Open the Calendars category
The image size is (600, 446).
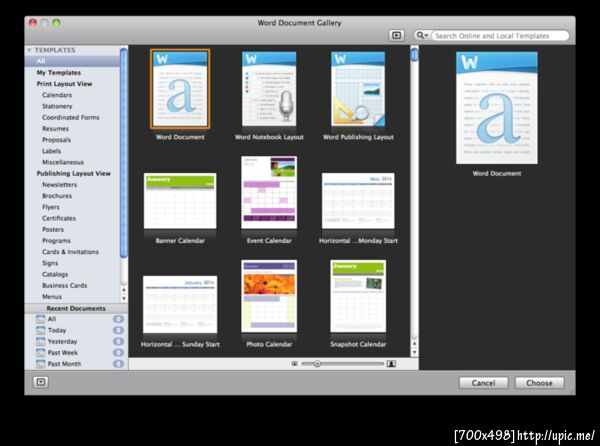point(57,95)
